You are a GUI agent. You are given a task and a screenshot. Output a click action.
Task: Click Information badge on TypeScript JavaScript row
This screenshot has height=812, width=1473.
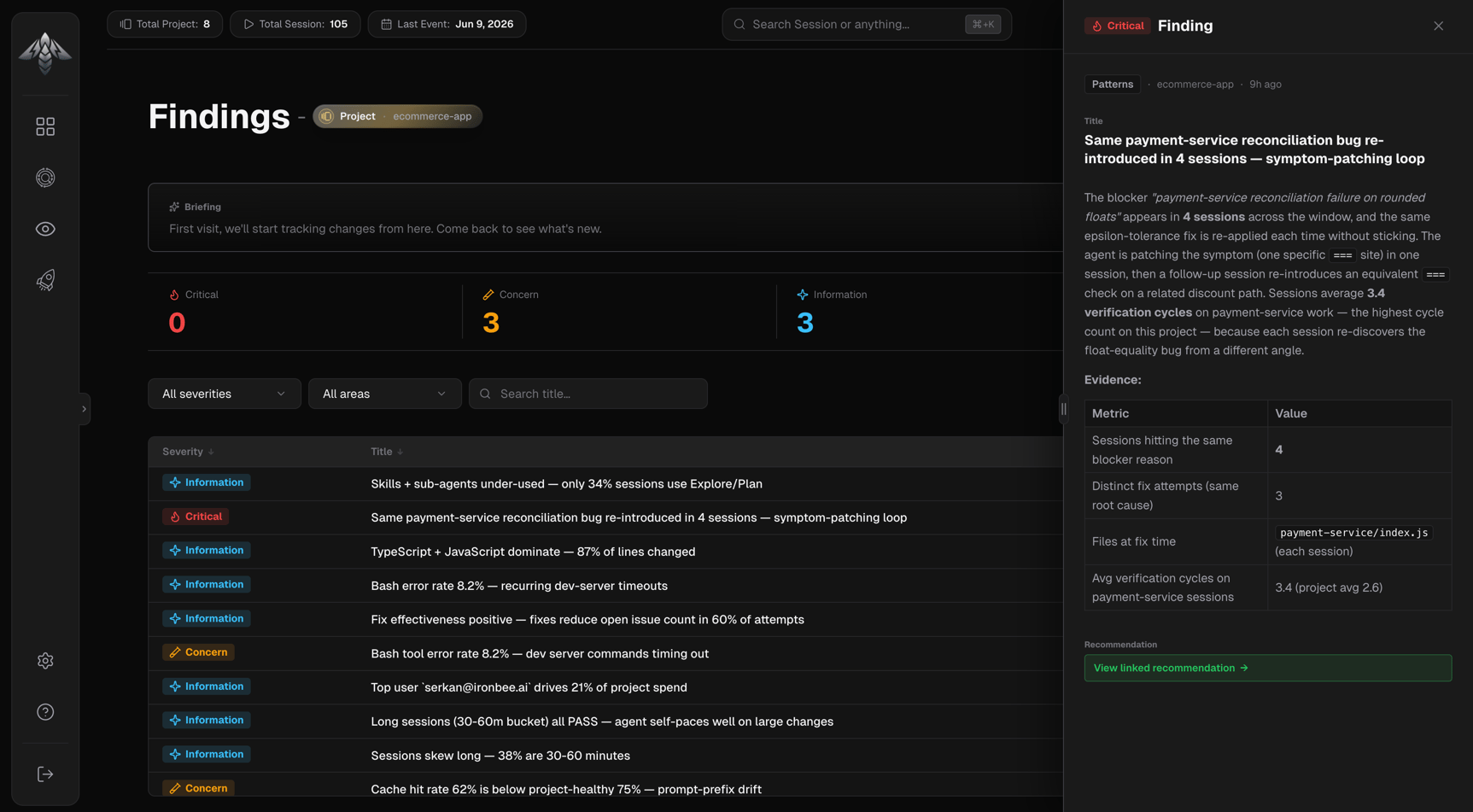[x=207, y=551]
